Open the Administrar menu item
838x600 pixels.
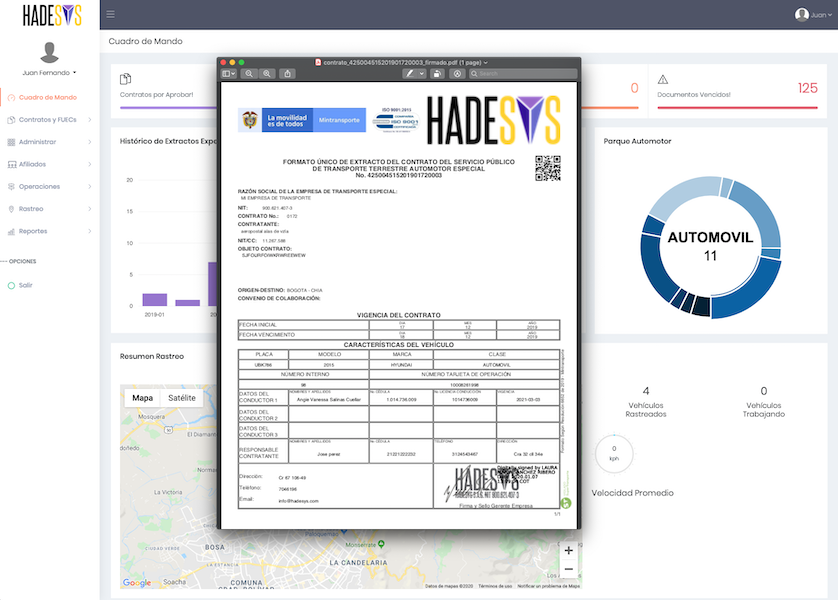click(37, 142)
